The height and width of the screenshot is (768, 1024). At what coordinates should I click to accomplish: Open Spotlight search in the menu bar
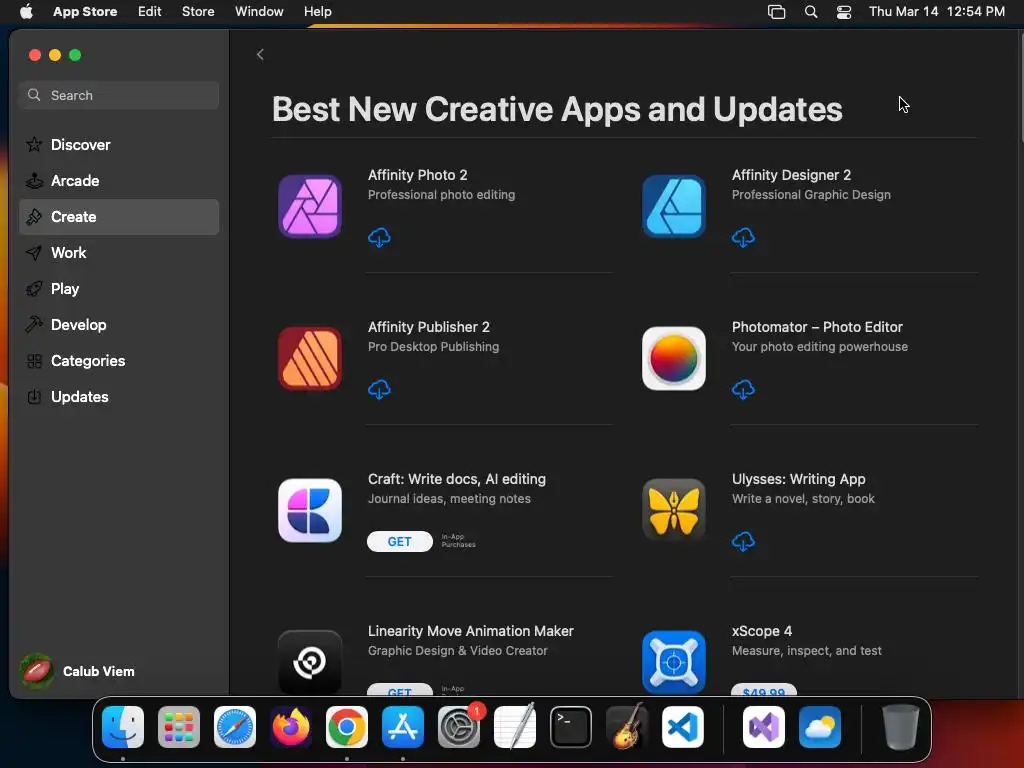(810, 12)
